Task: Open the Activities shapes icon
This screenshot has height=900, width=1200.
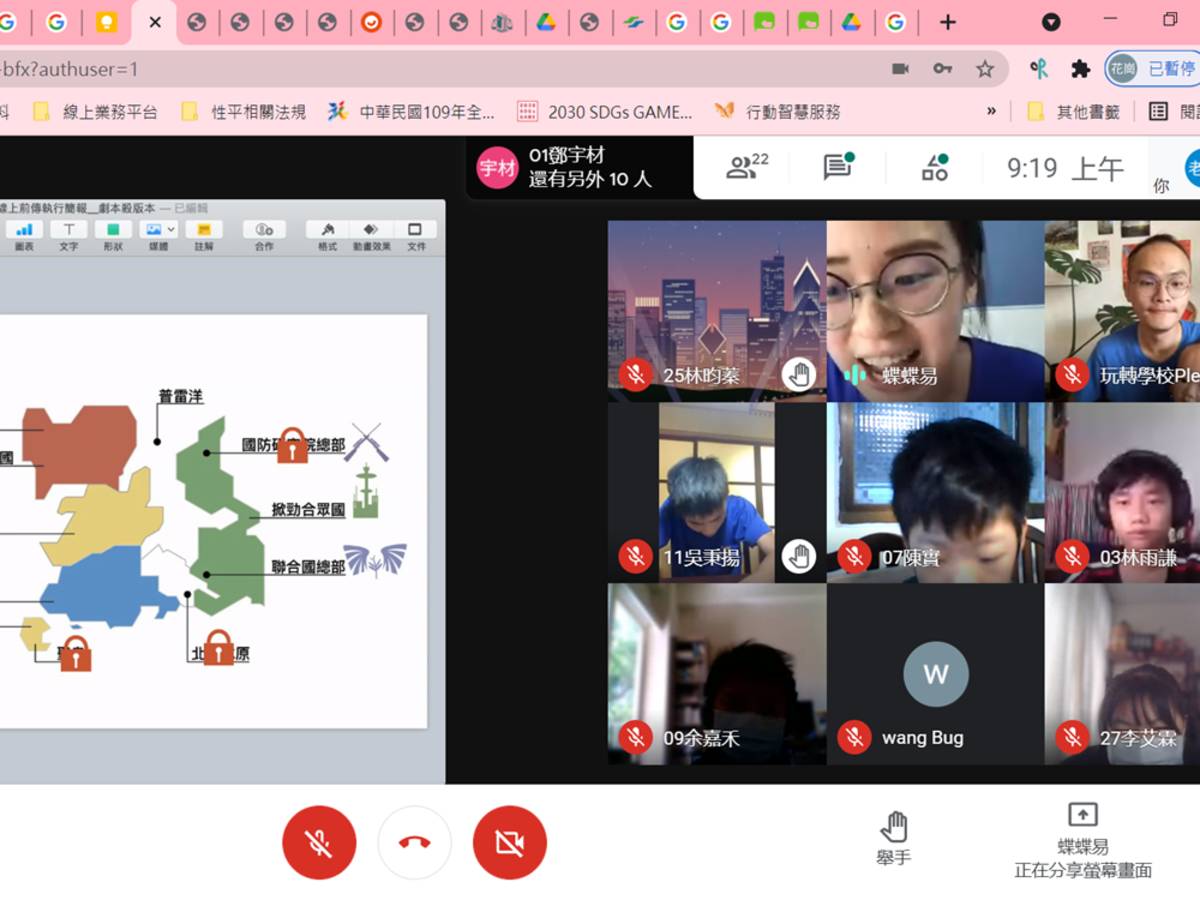Action: tap(935, 167)
